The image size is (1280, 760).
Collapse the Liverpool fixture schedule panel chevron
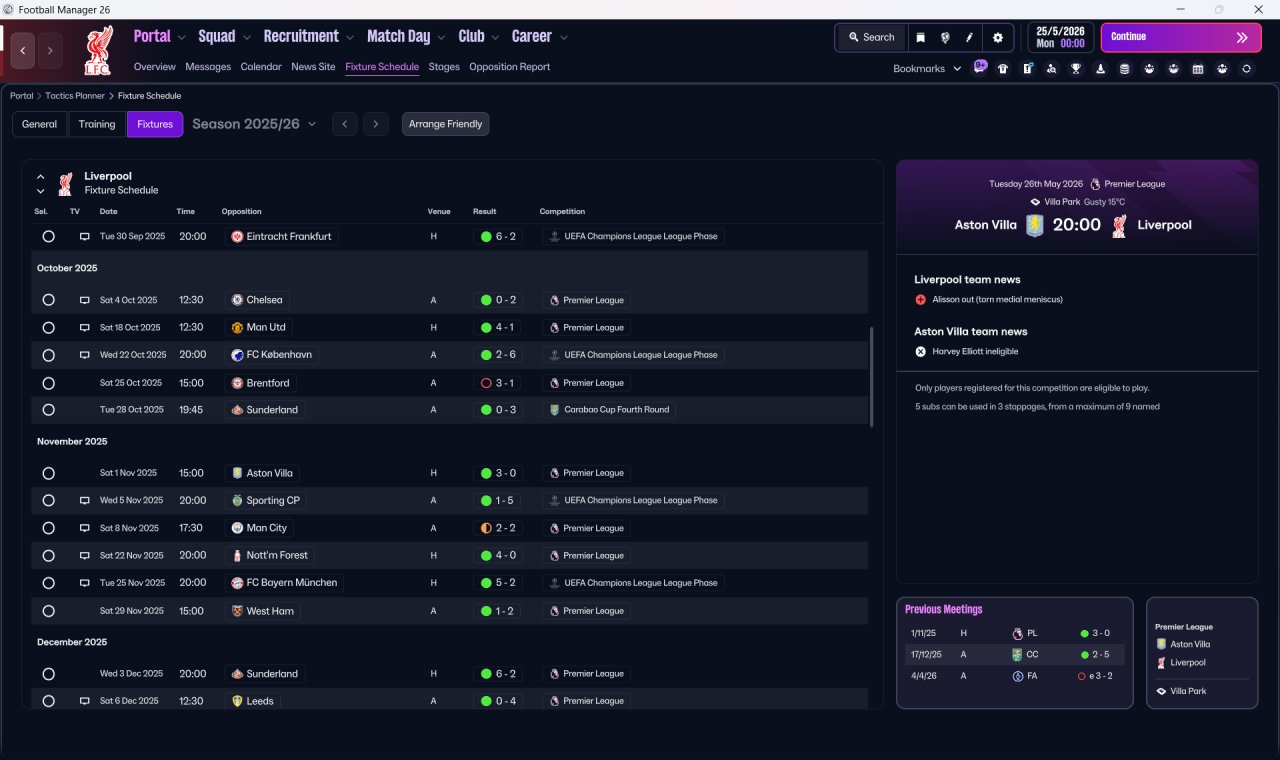point(41,177)
